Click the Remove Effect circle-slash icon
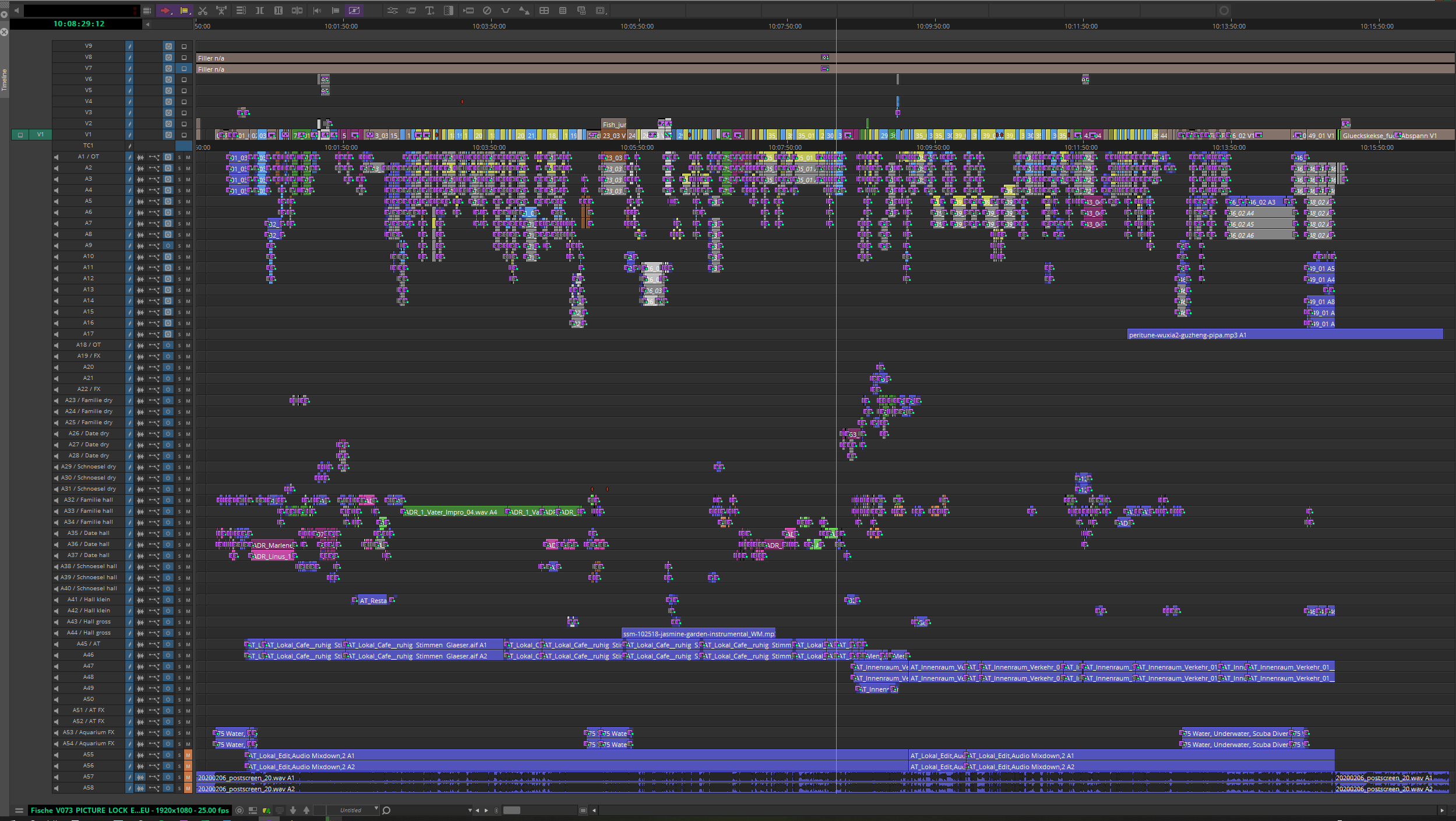The width and height of the screenshot is (1456, 821). [487, 10]
